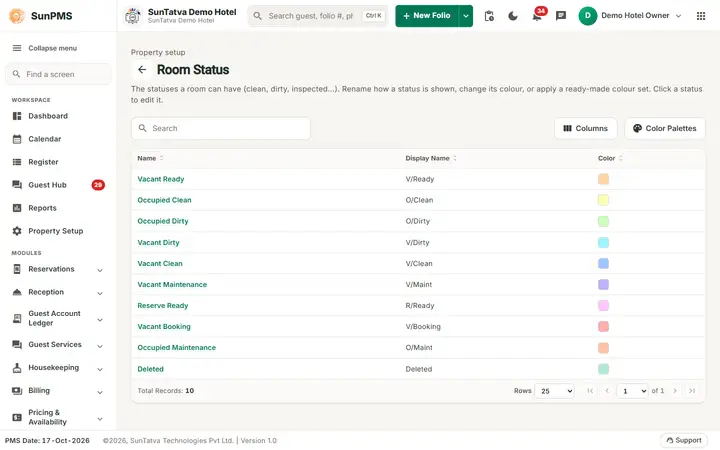Toggle dark mode moon icon
Viewport: 720px width, 450px height.
tap(513, 16)
